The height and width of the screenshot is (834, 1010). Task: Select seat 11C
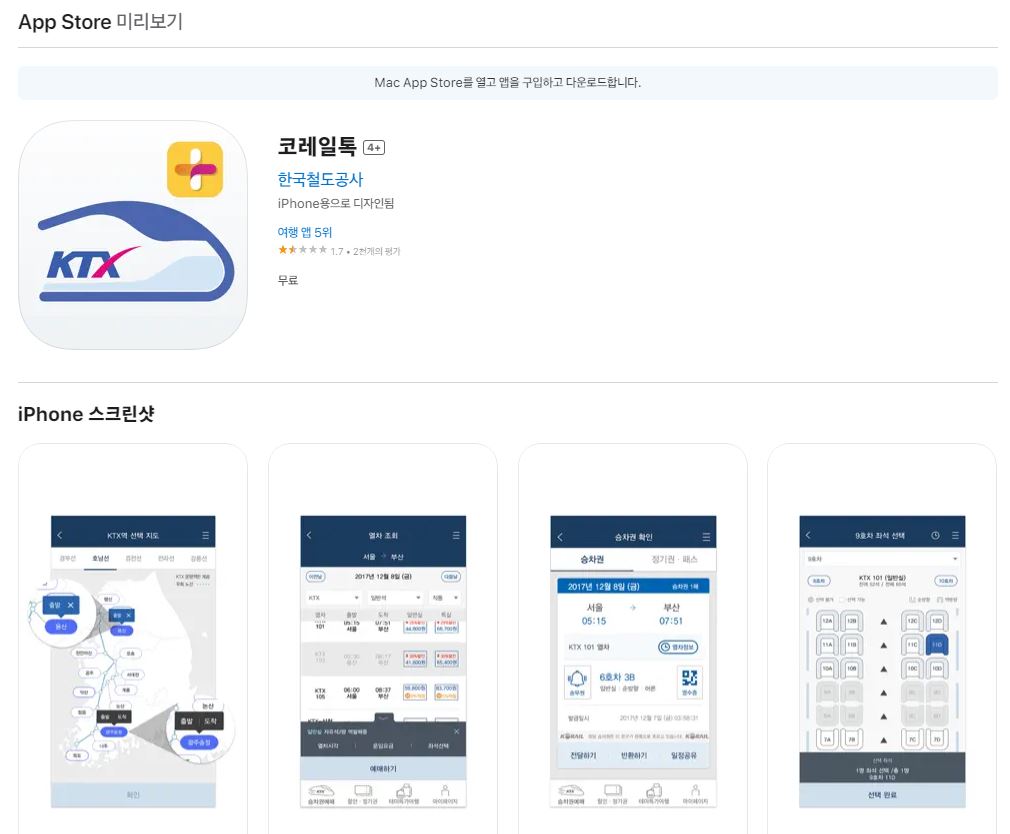click(913, 644)
